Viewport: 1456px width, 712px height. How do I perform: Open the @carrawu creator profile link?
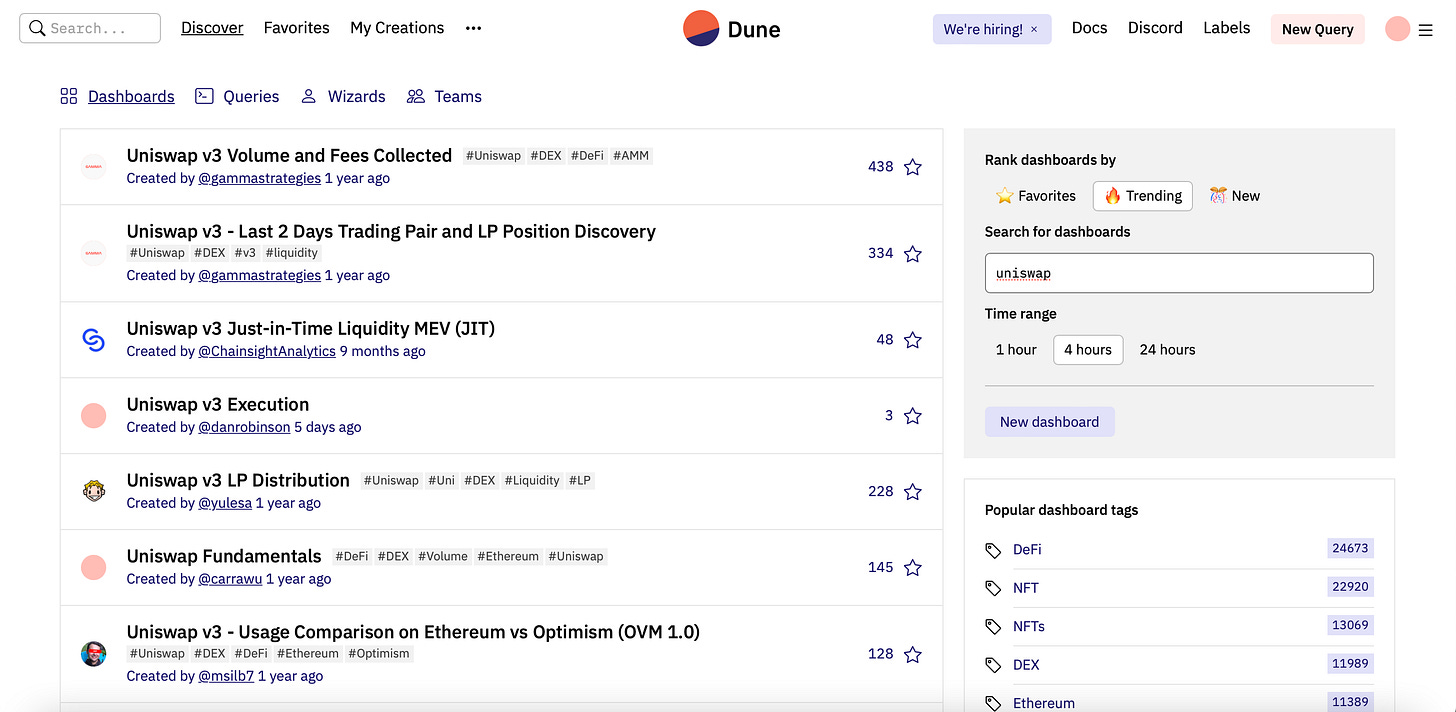point(230,579)
